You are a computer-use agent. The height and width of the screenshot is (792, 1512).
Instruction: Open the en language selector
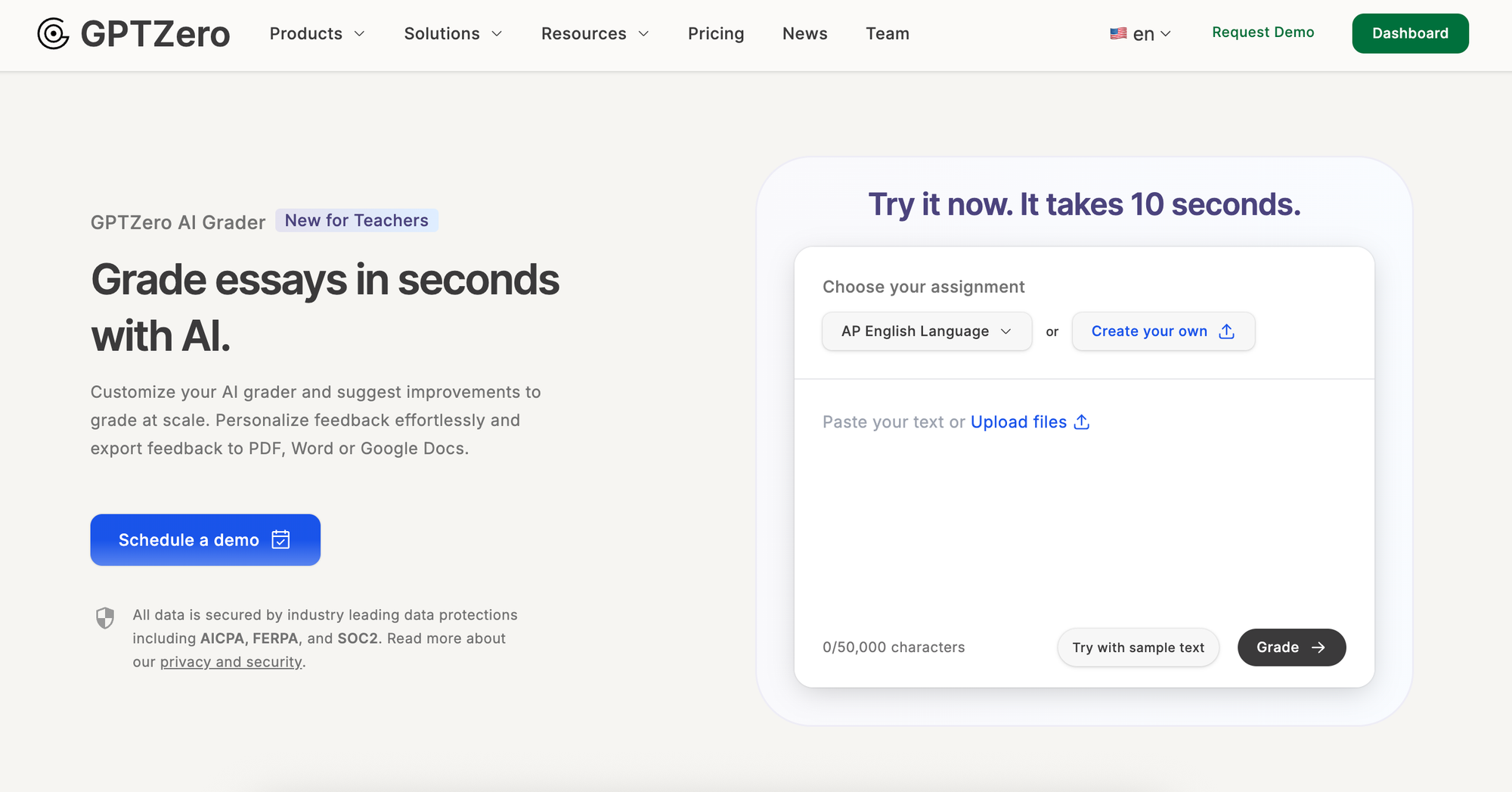[1151, 34]
